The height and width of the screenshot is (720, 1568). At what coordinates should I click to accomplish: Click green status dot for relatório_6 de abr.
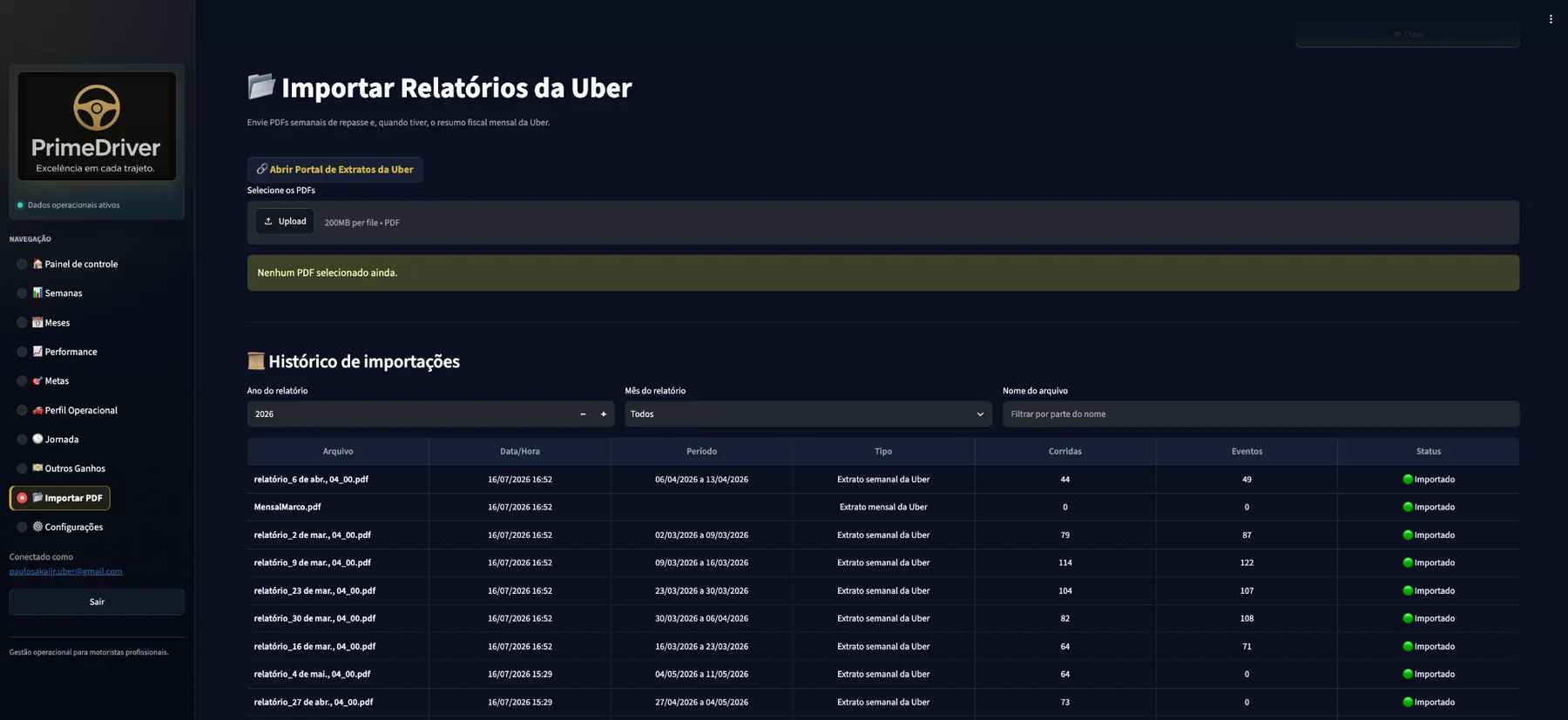[1408, 479]
